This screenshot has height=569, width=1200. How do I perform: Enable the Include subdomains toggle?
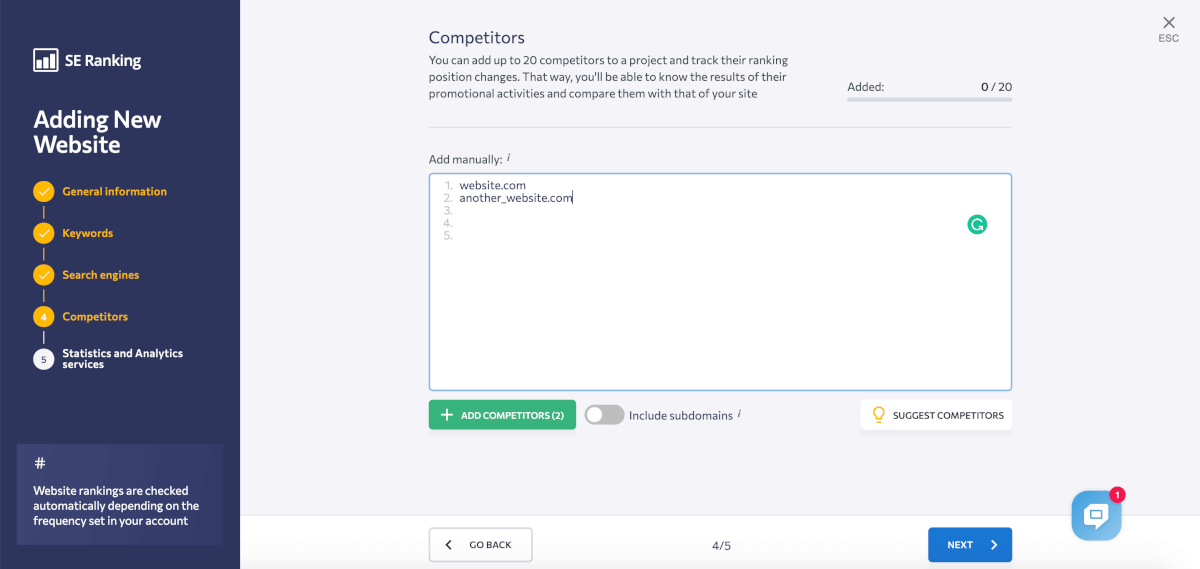pos(604,415)
